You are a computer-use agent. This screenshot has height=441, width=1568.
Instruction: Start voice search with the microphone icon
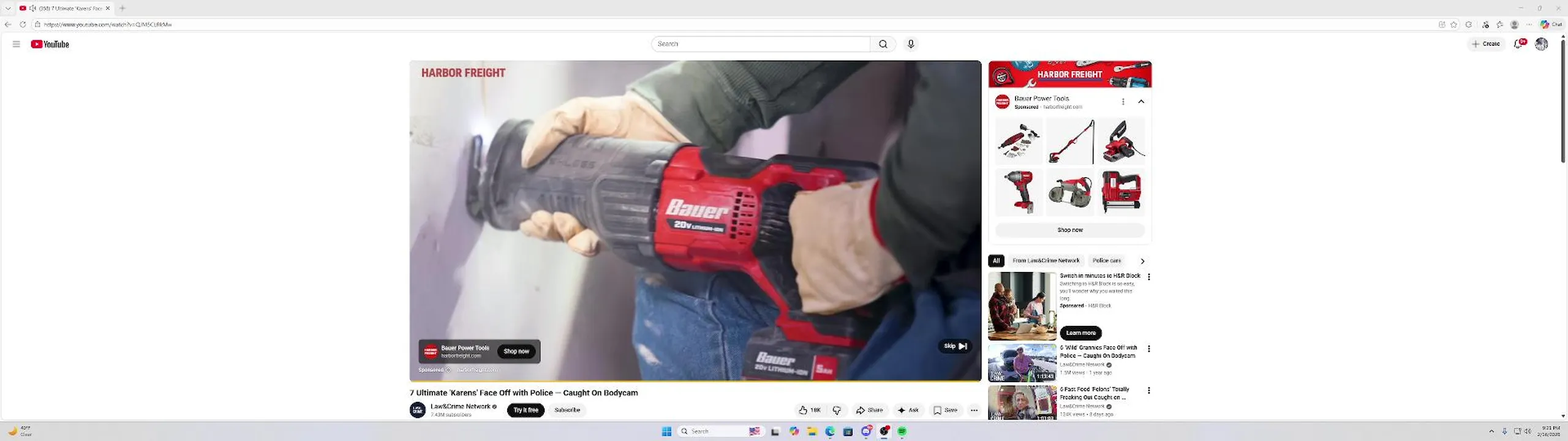pos(911,44)
